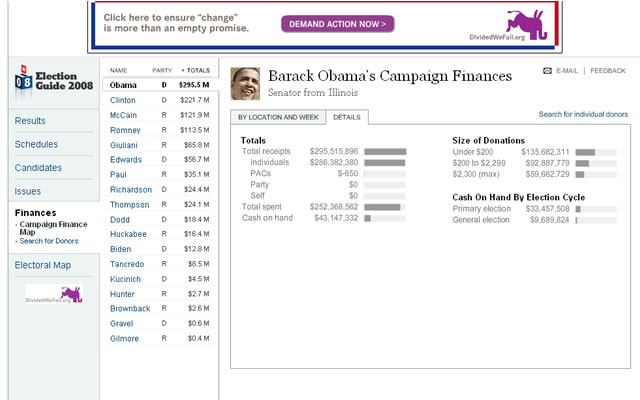640x400 pixels.
Task: Sort the list by Name header
Action: coord(118,70)
